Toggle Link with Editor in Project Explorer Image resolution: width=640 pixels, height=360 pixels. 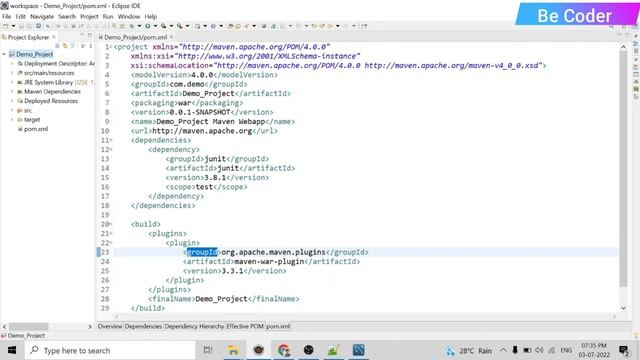65,46
